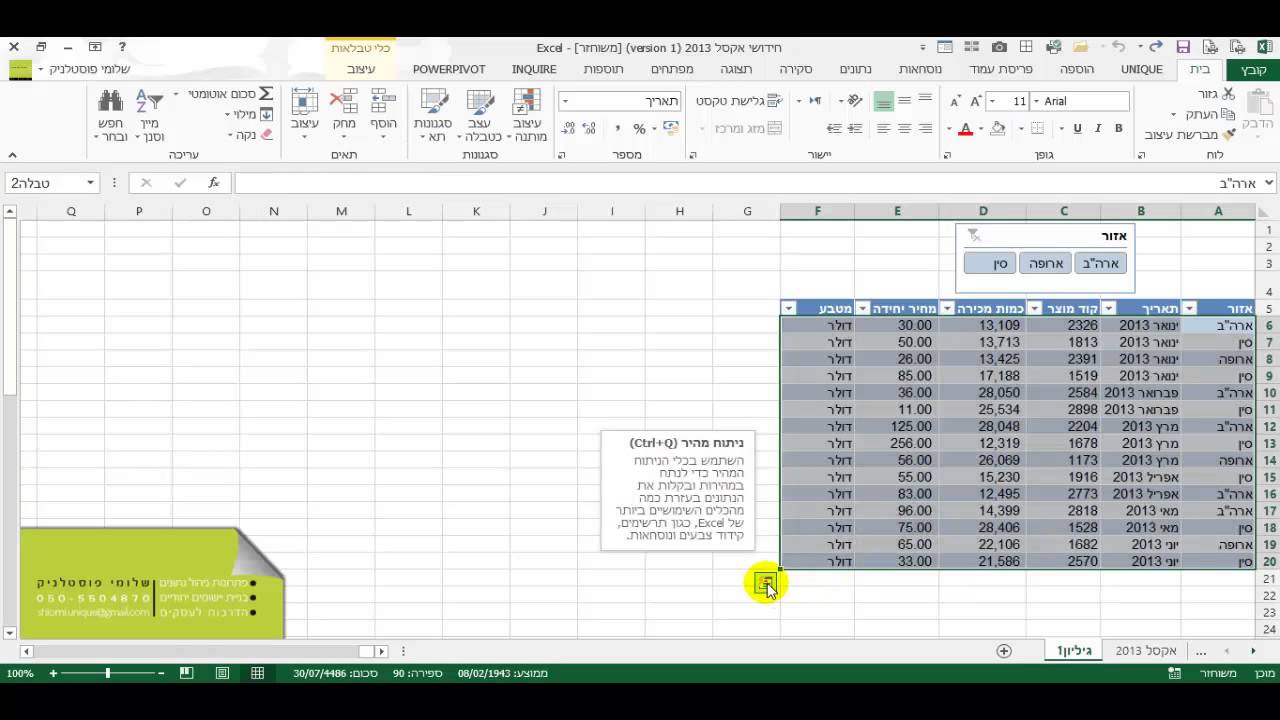Toggle bottom vertical alignment button

[883, 101]
